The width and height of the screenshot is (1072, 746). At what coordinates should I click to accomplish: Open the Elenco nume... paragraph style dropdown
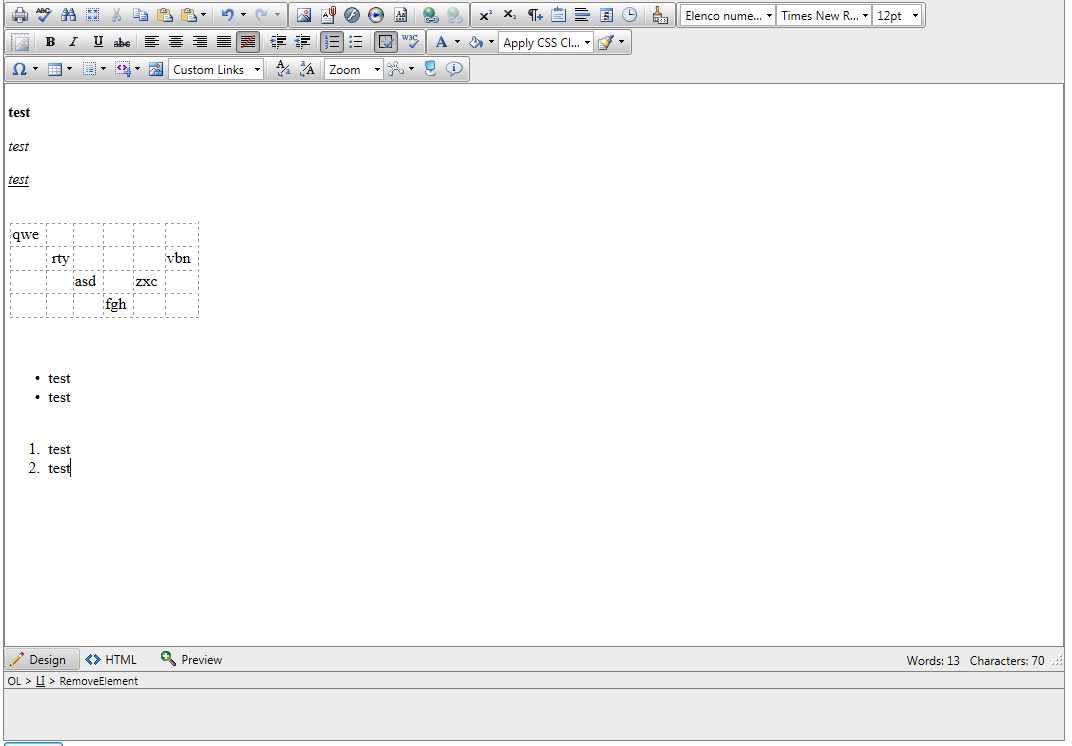pyautogui.click(x=727, y=15)
